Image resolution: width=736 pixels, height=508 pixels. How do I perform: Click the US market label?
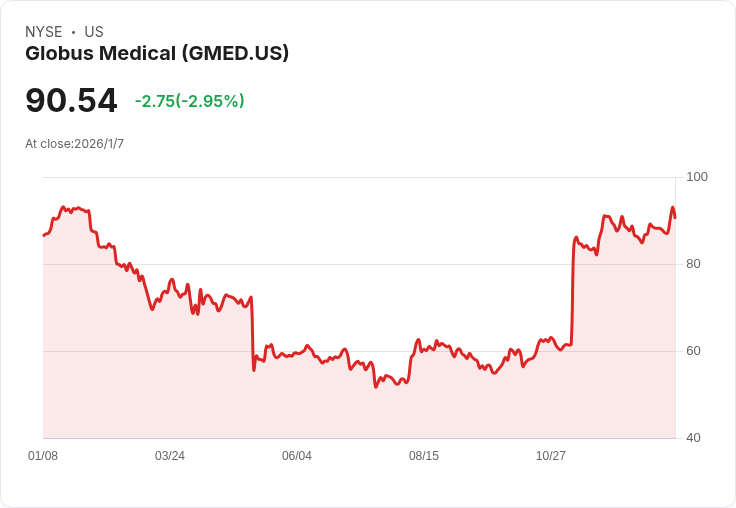point(94,32)
